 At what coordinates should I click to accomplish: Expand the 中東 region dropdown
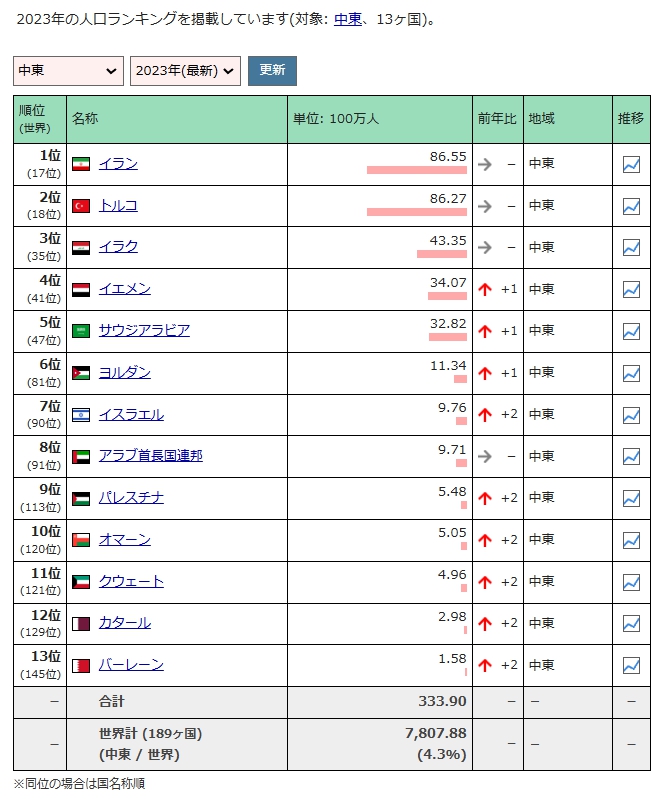click(68, 70)
